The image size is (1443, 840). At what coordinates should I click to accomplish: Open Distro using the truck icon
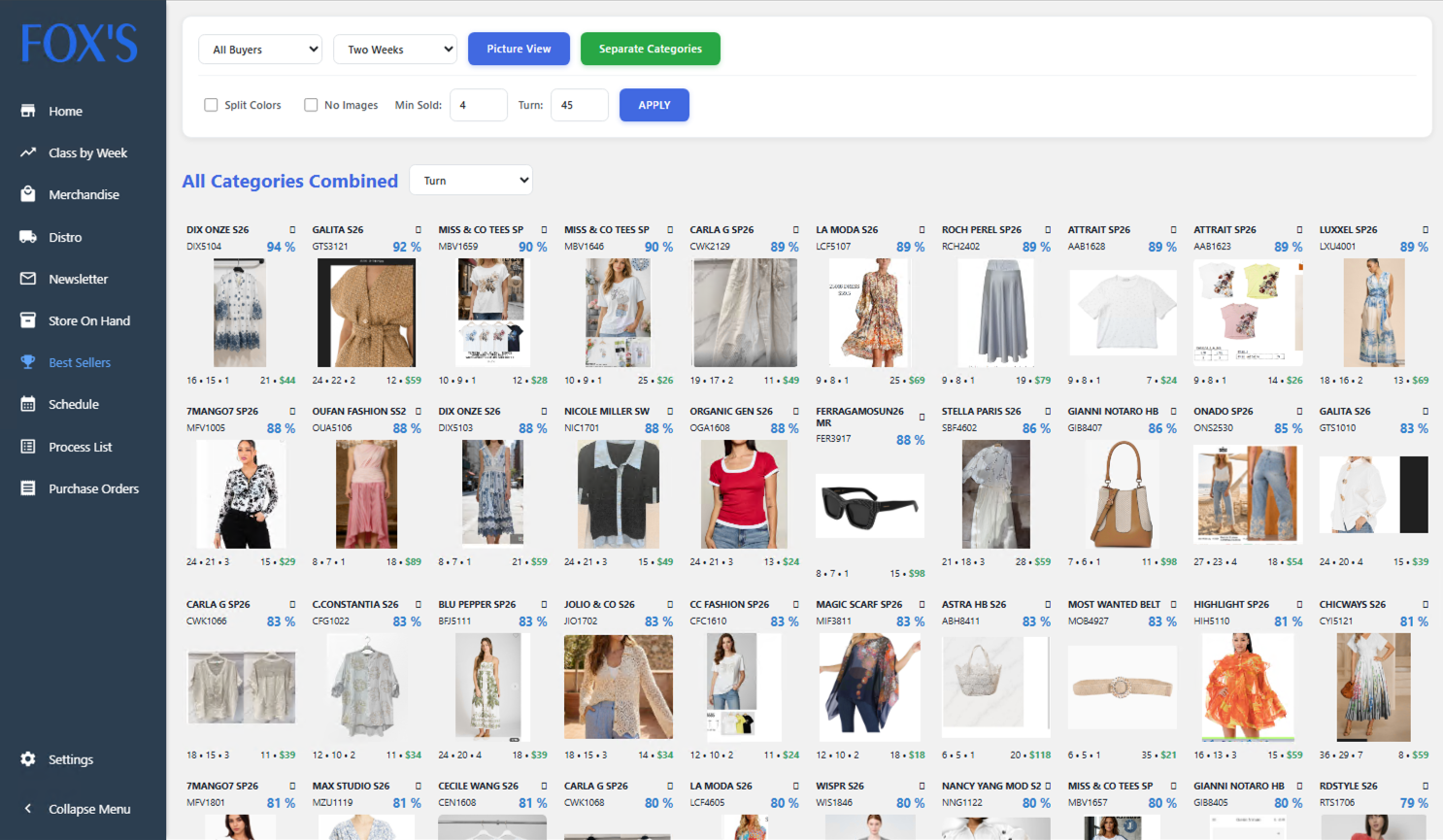click(x=28, y=237)
